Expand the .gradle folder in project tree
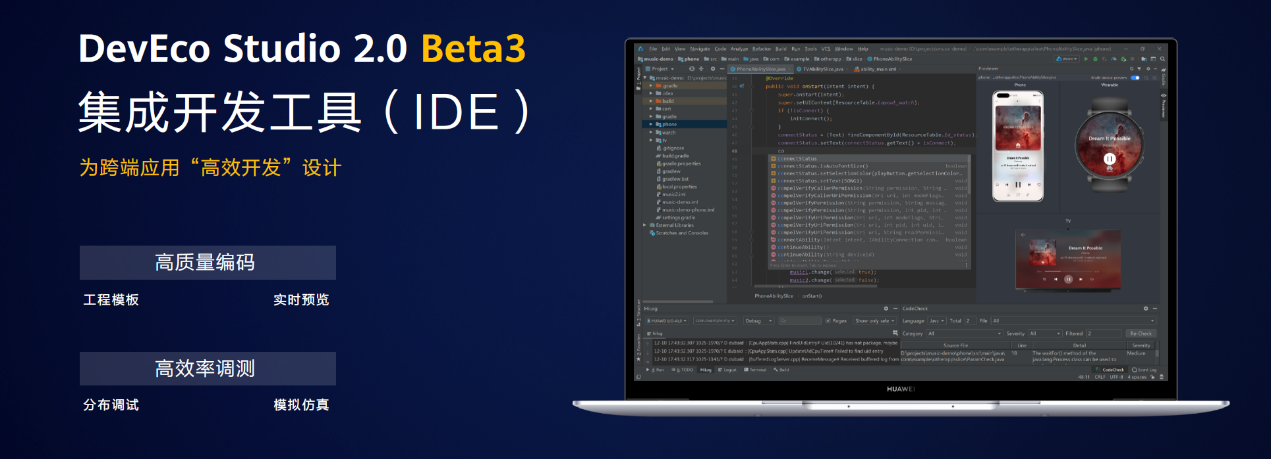This screenshot has height=459, width=1271. pos(651,86)
